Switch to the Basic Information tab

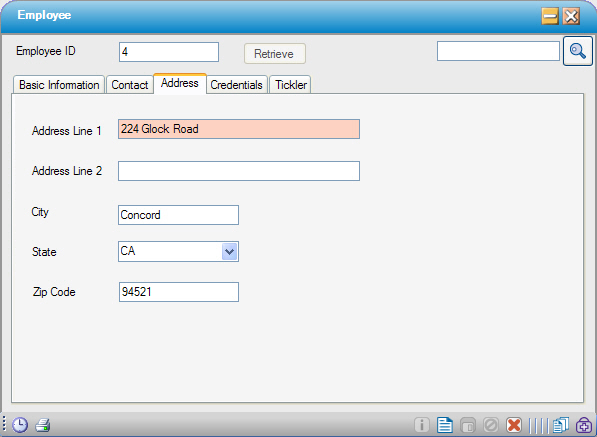[59, 85]
